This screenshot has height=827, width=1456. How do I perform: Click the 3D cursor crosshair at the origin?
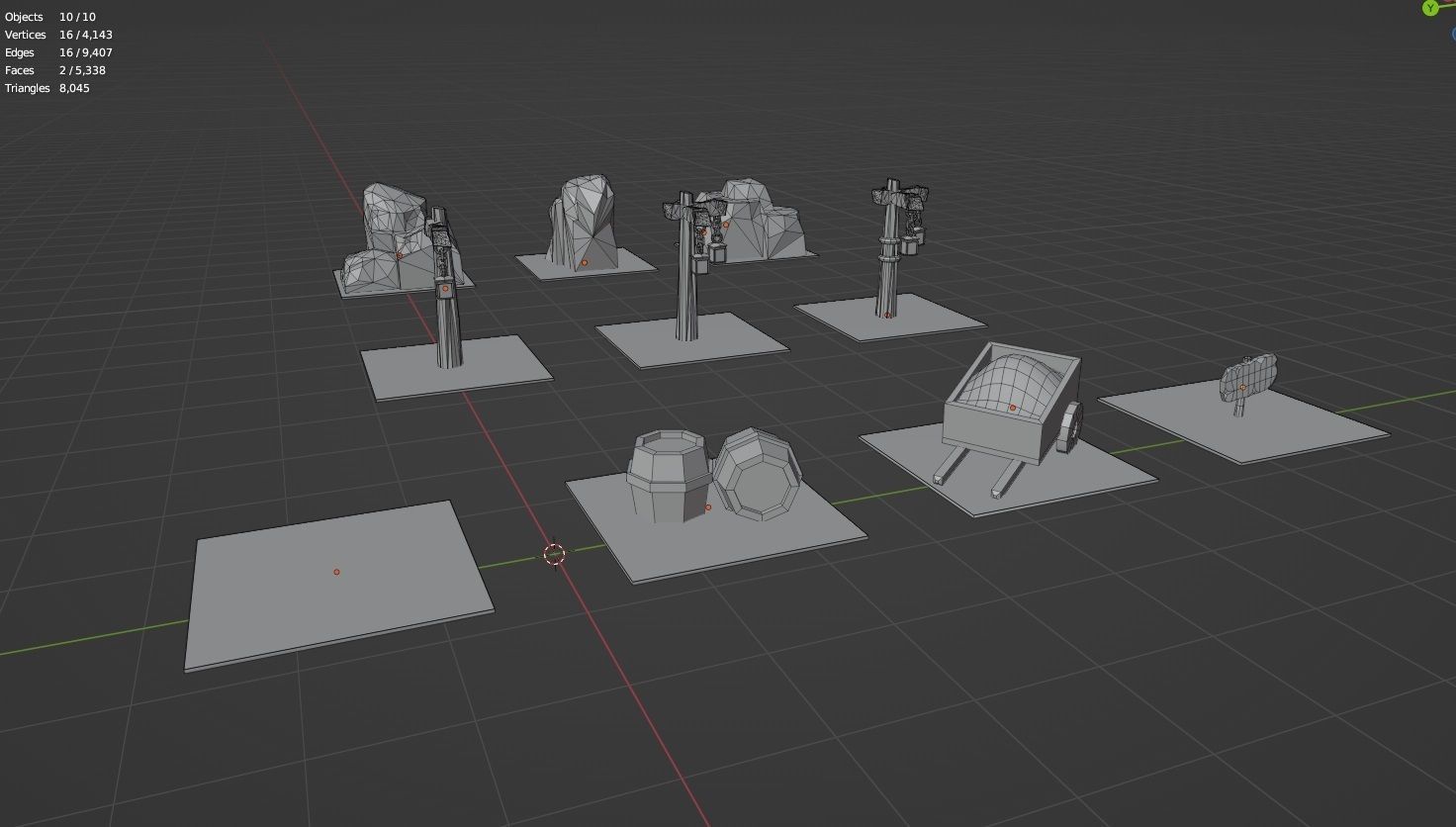[x=554, y=555]
